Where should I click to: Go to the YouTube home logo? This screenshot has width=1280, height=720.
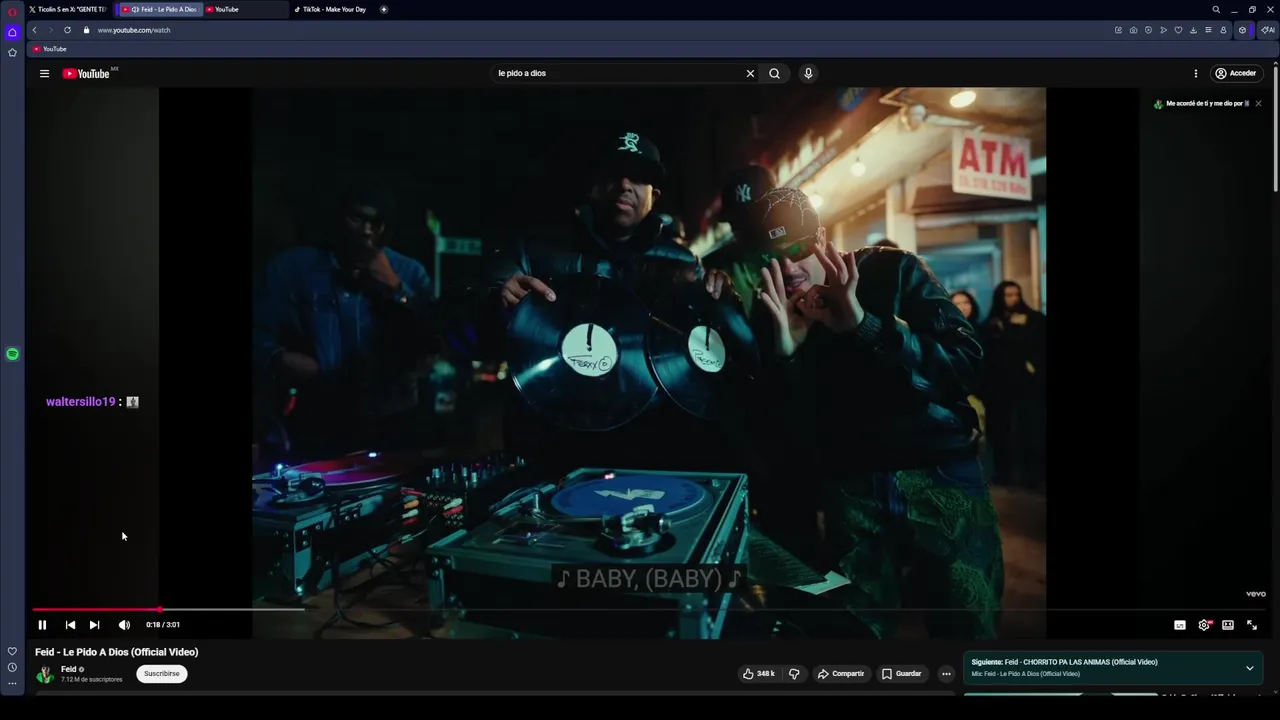(x=86, y=73)
